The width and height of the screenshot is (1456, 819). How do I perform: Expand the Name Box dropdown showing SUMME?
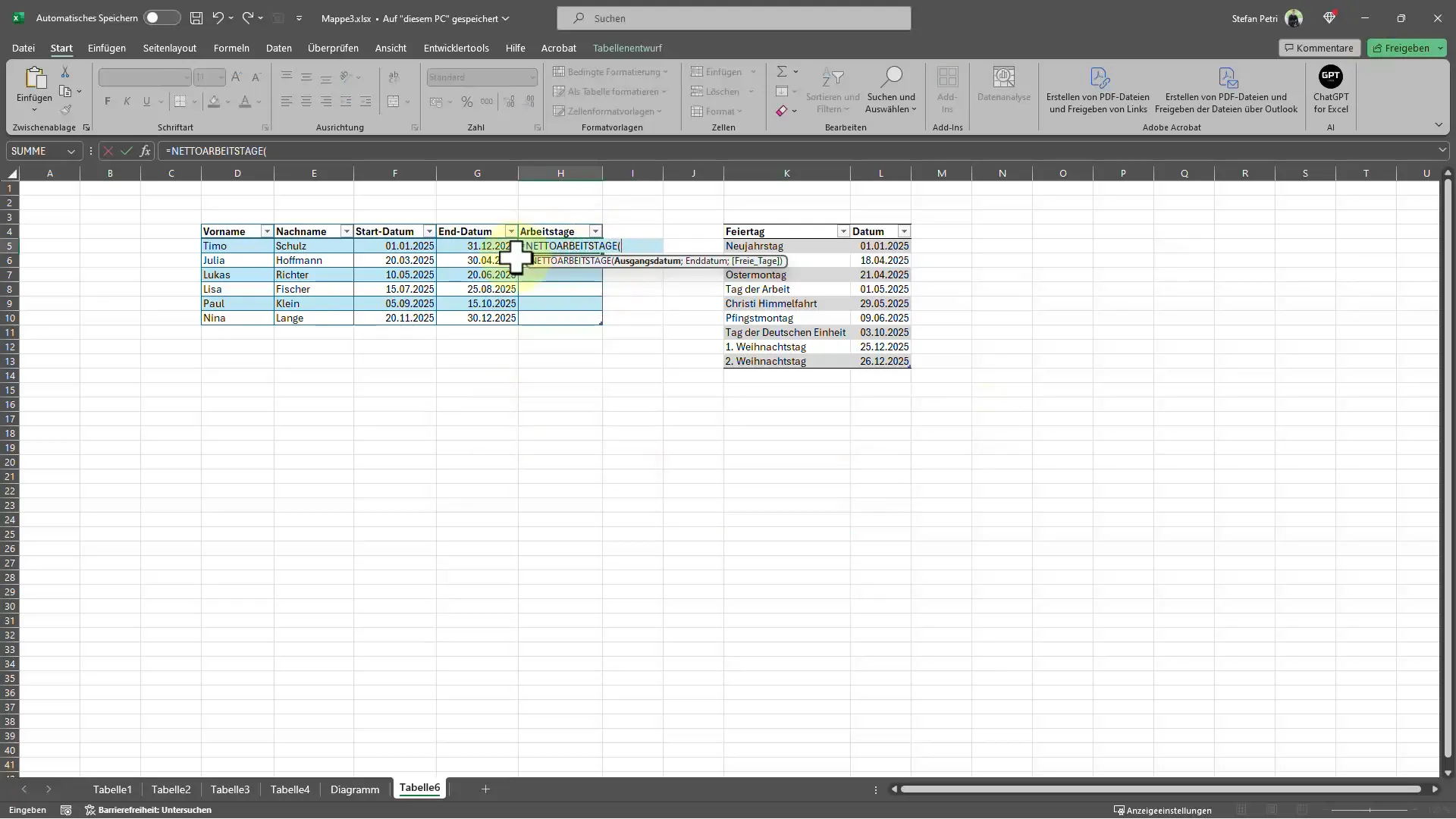(71, 151)
